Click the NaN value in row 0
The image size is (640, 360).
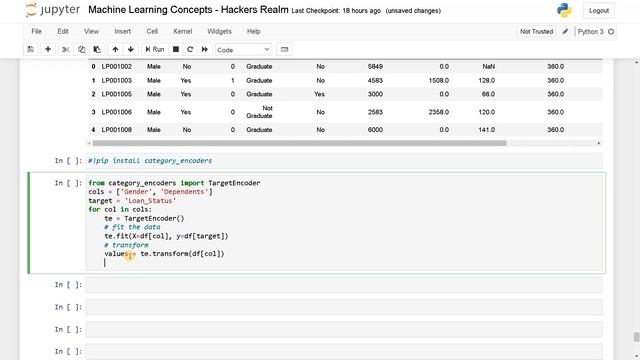pos(489,67)
